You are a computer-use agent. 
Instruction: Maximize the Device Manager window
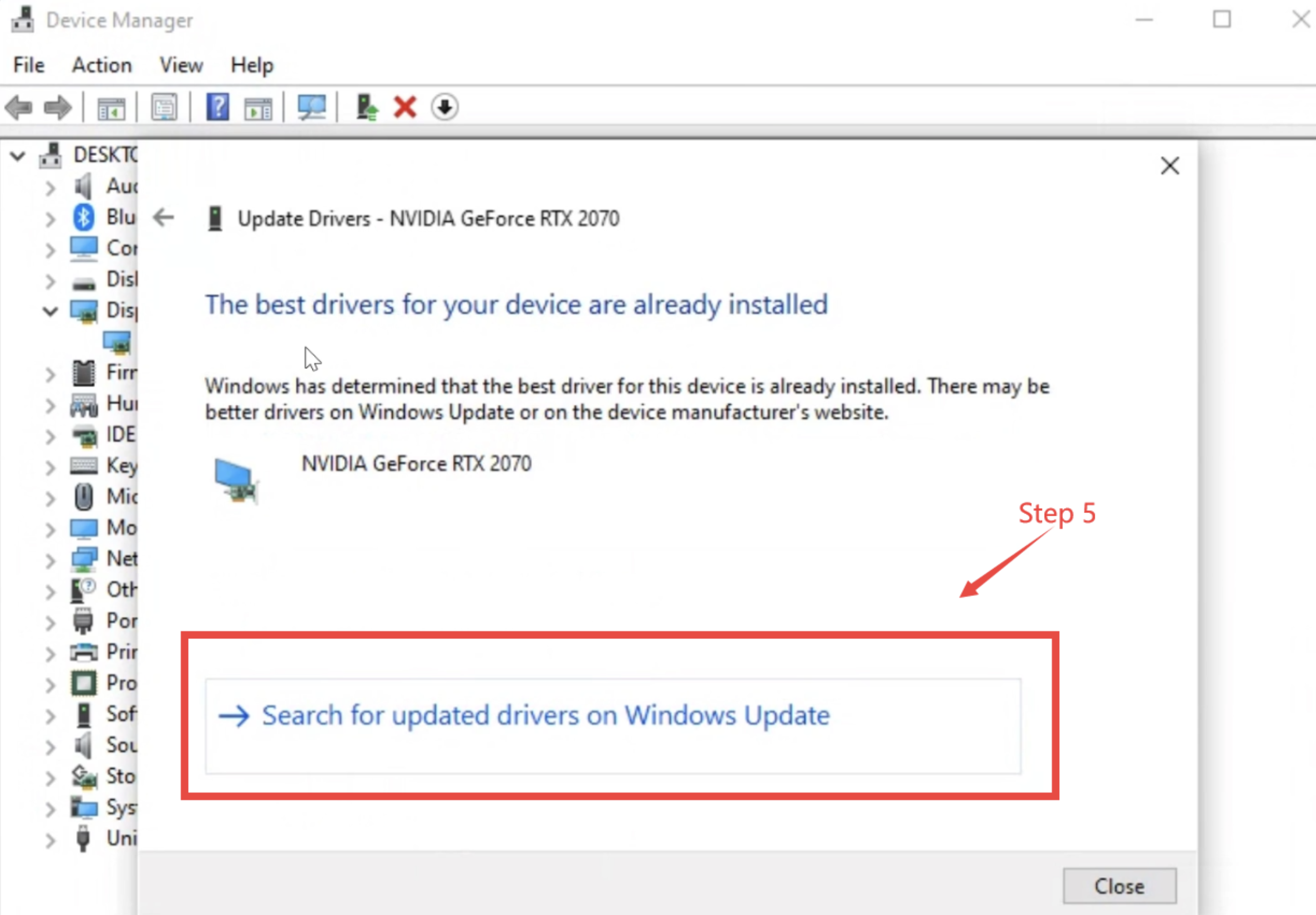point(1222,20)
